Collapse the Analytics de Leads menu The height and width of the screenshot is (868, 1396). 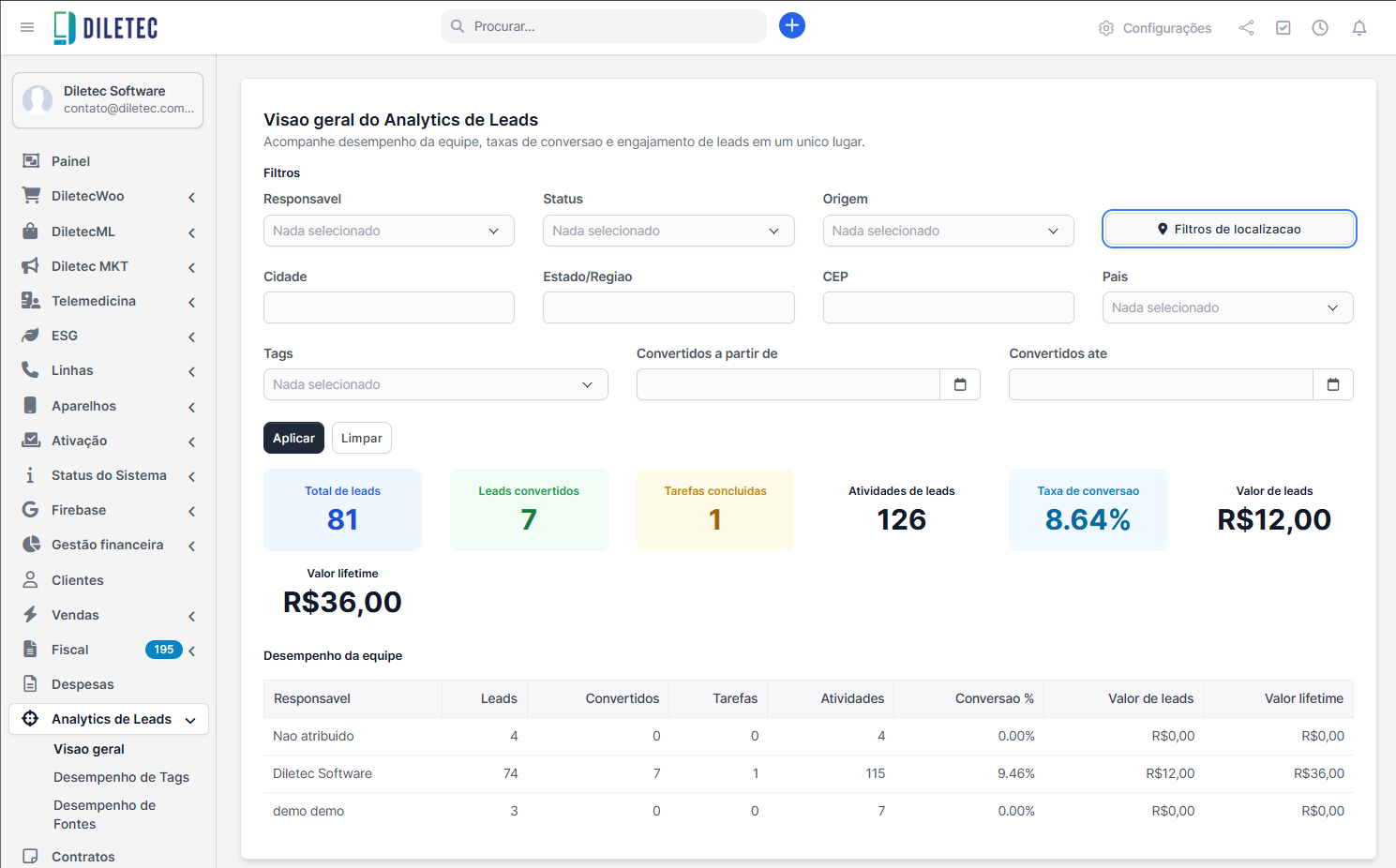pyautogui.click(x=109, y=719)
